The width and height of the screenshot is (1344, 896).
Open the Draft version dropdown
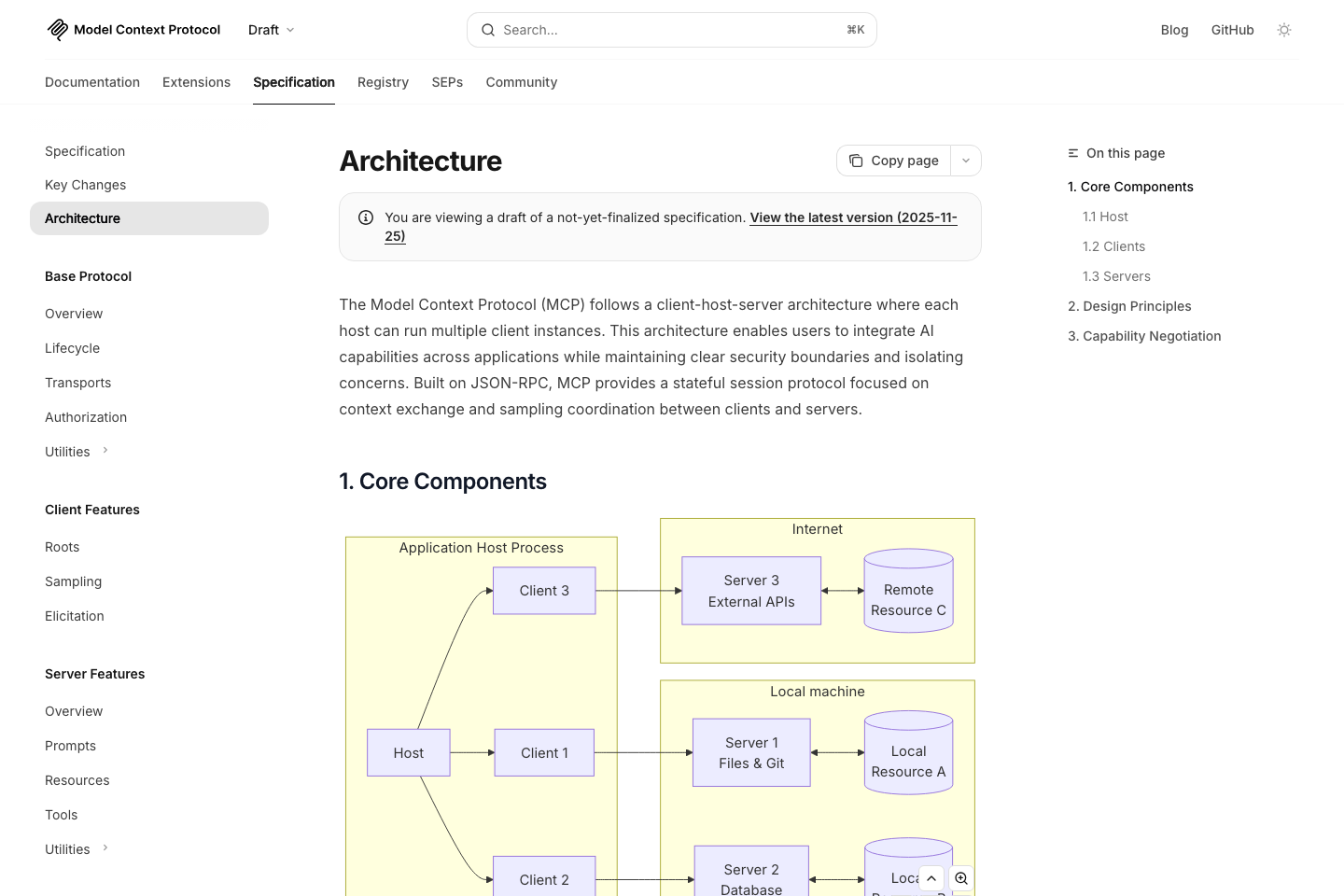tap(271, 29)
